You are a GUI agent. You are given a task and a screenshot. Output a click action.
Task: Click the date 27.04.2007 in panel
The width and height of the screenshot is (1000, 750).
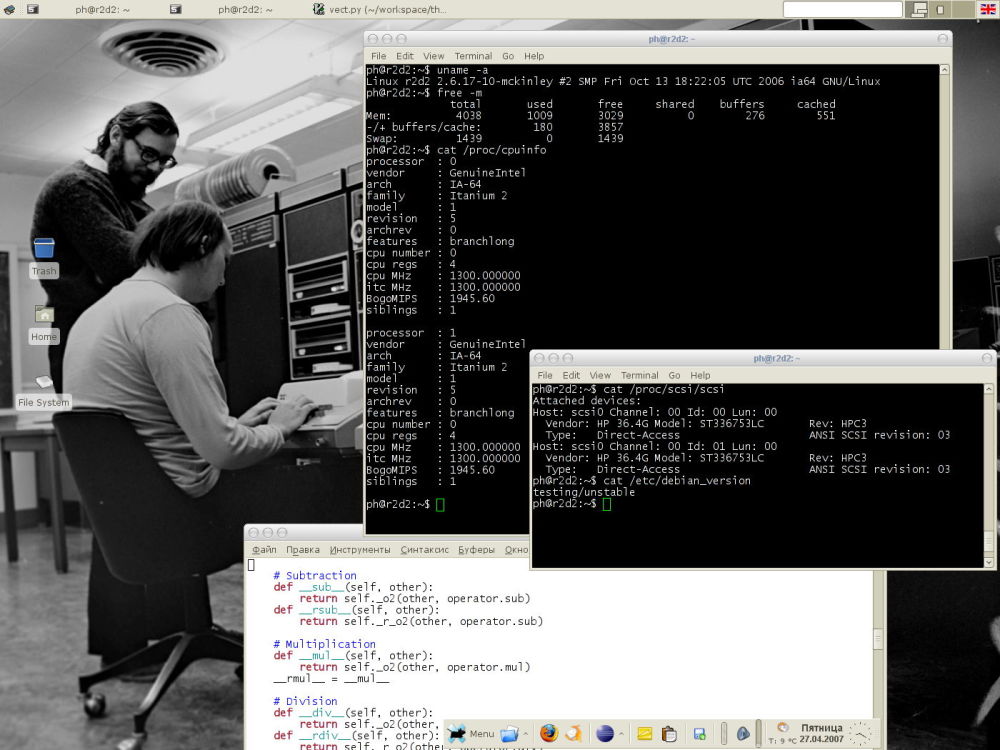pos(821,739)
